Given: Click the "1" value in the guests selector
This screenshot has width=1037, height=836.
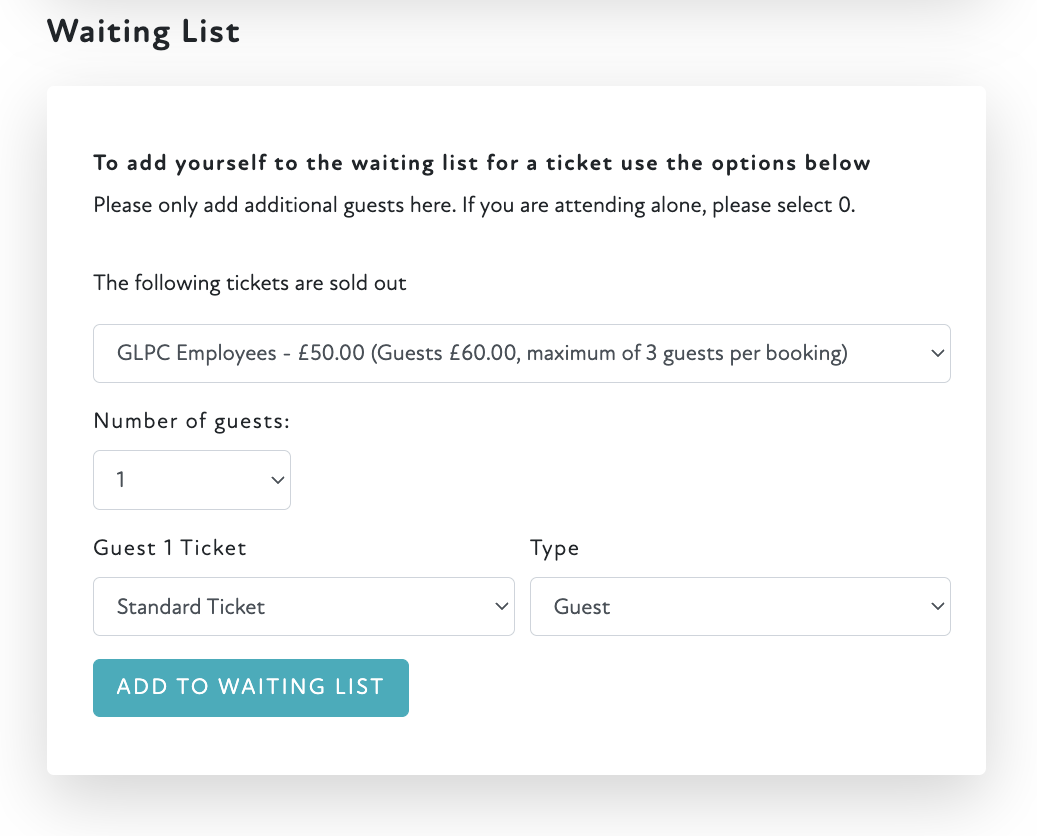Looking at the screenshot, I should (121, 480).
